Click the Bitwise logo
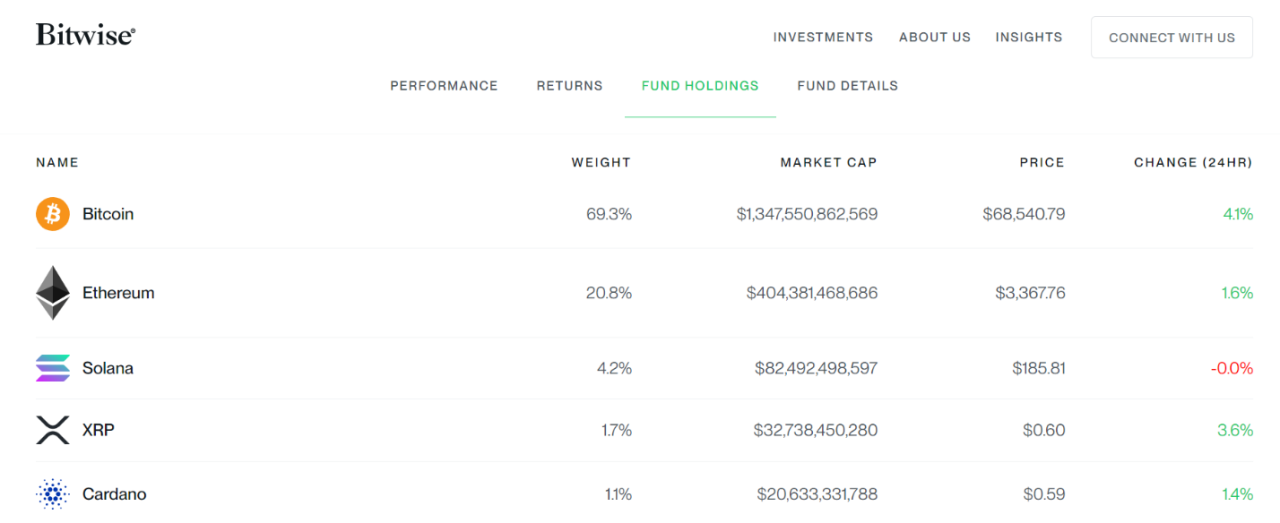Screen dimensions: 1280x523 pos(86,35)
